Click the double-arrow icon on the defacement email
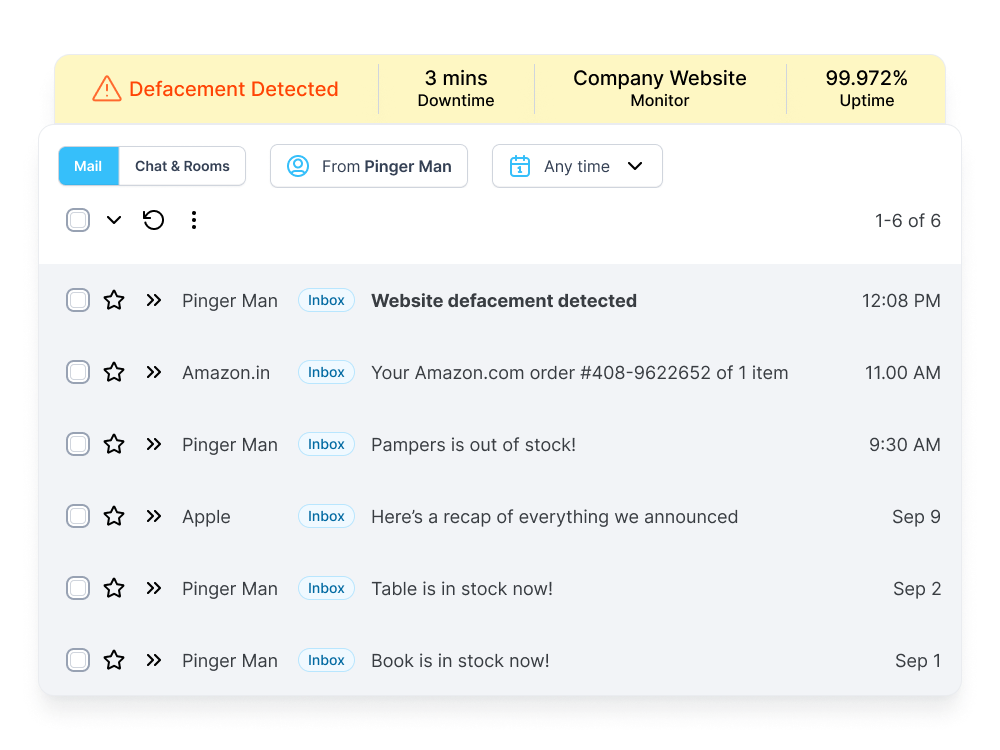 153,300
